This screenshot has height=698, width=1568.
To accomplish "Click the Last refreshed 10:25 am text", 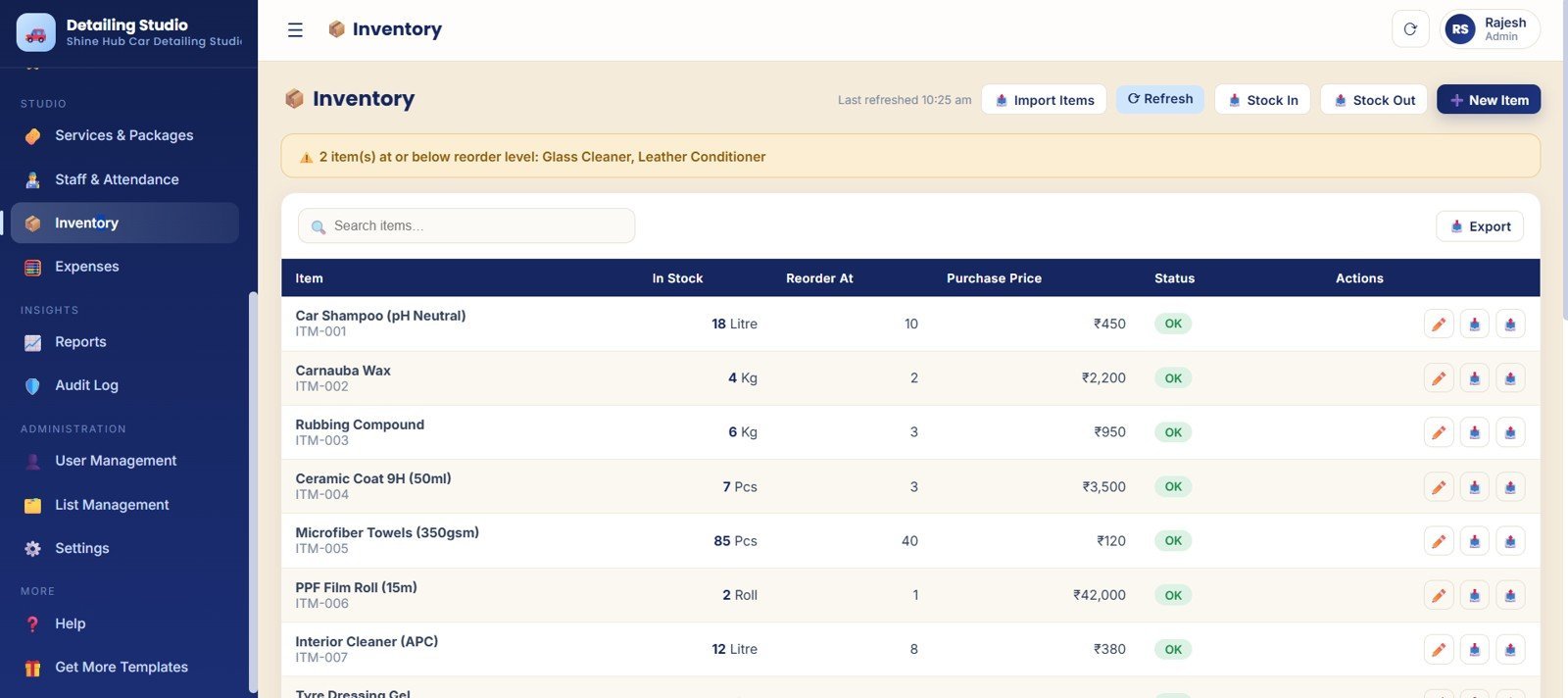I will coord(905,100).
